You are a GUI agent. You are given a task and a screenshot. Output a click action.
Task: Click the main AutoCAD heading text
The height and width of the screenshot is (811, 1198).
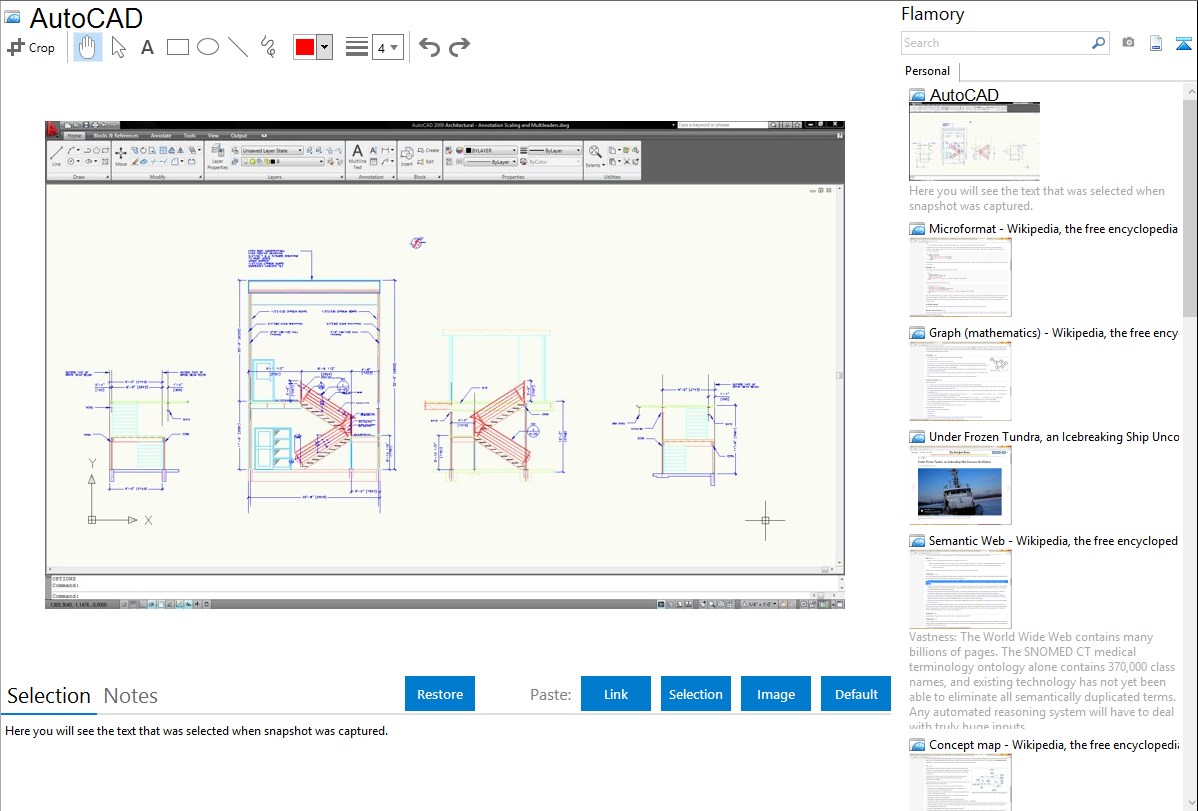pos(86,18)
